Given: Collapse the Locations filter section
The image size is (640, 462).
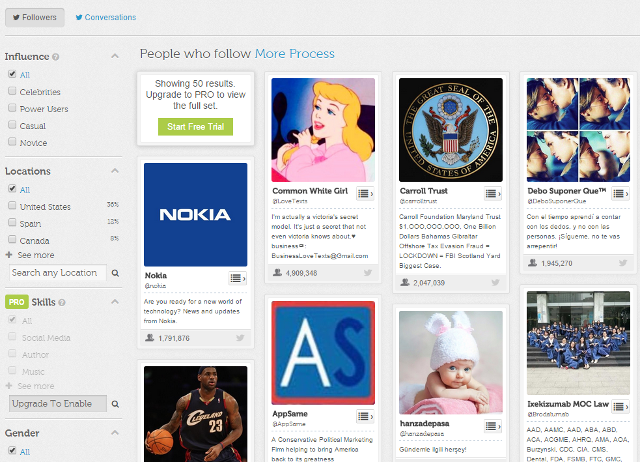Looking at the screenshot, I should point(115,172).
